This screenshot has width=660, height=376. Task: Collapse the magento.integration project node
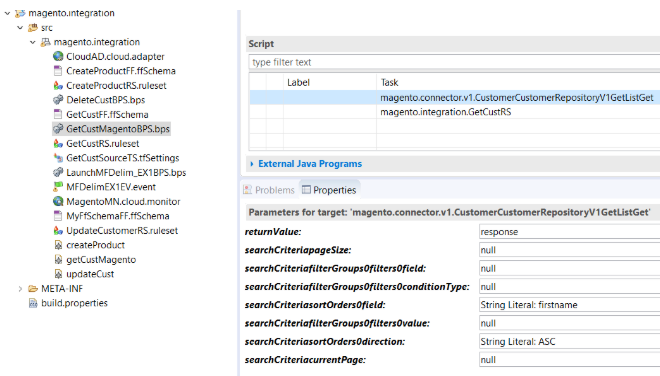[x=7, y=13]
